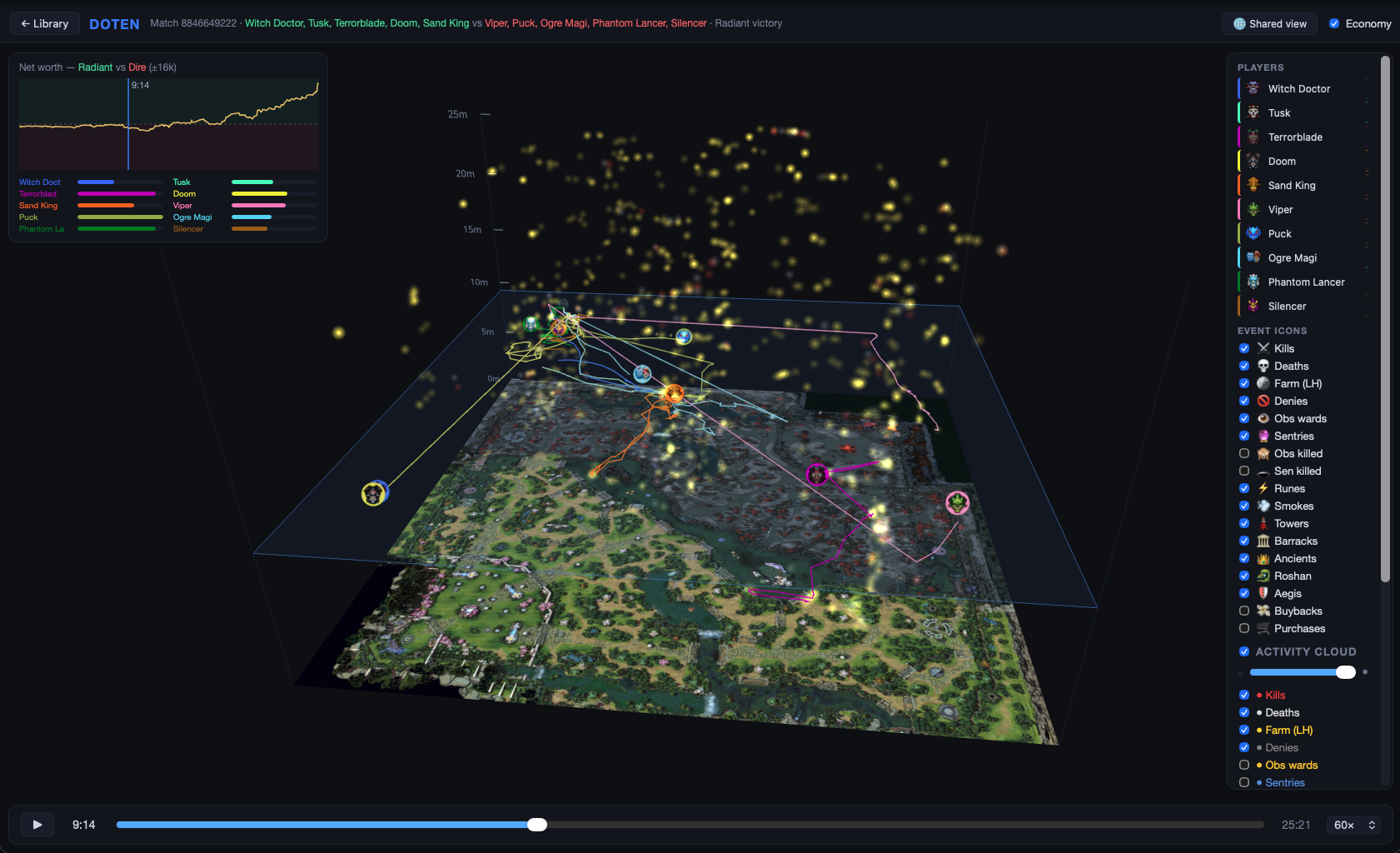Click the right panel scrollbar

point(1385,318)
